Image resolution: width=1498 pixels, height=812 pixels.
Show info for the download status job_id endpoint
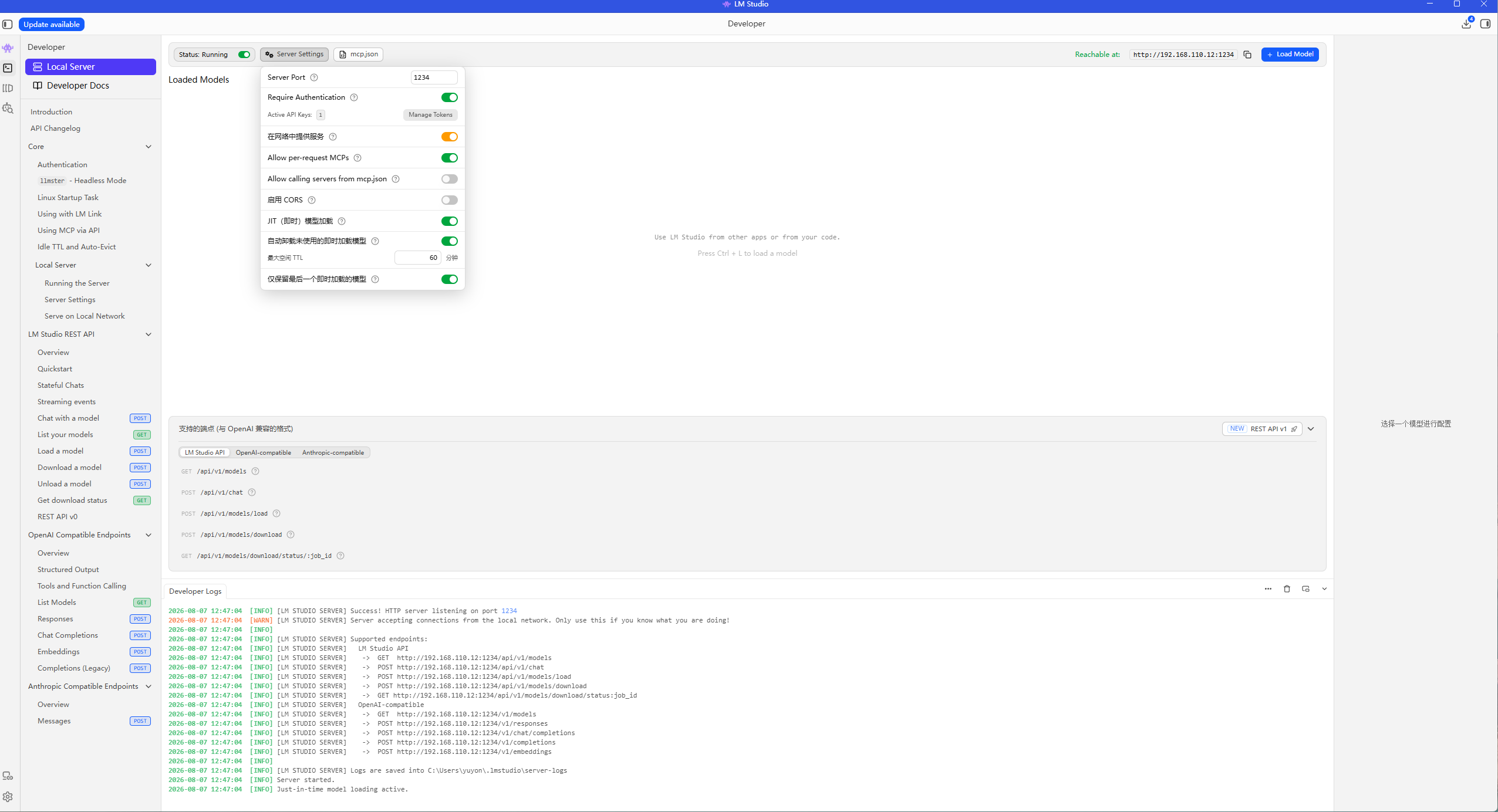[340, 556]
